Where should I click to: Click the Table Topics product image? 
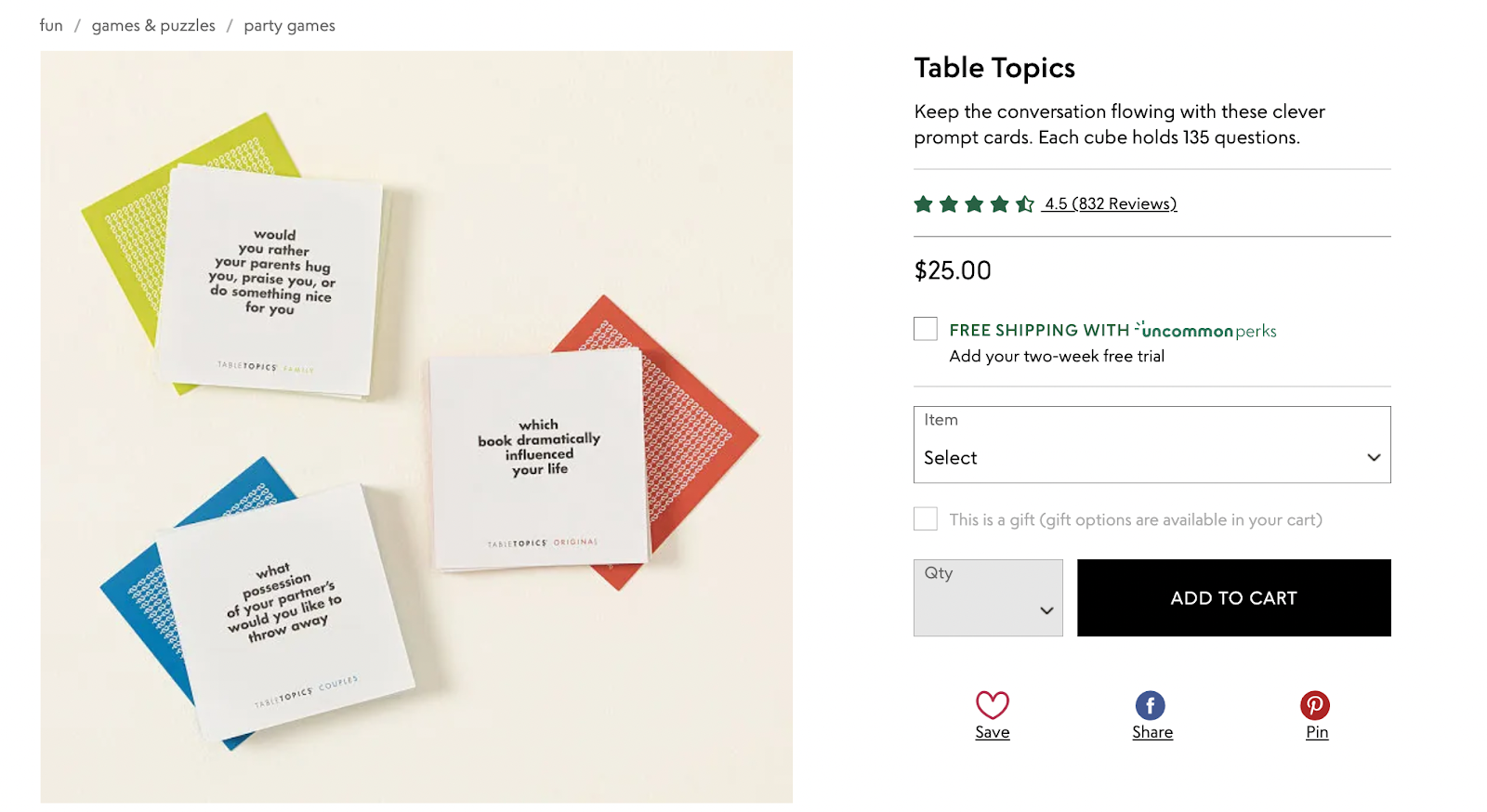[416, 426]
